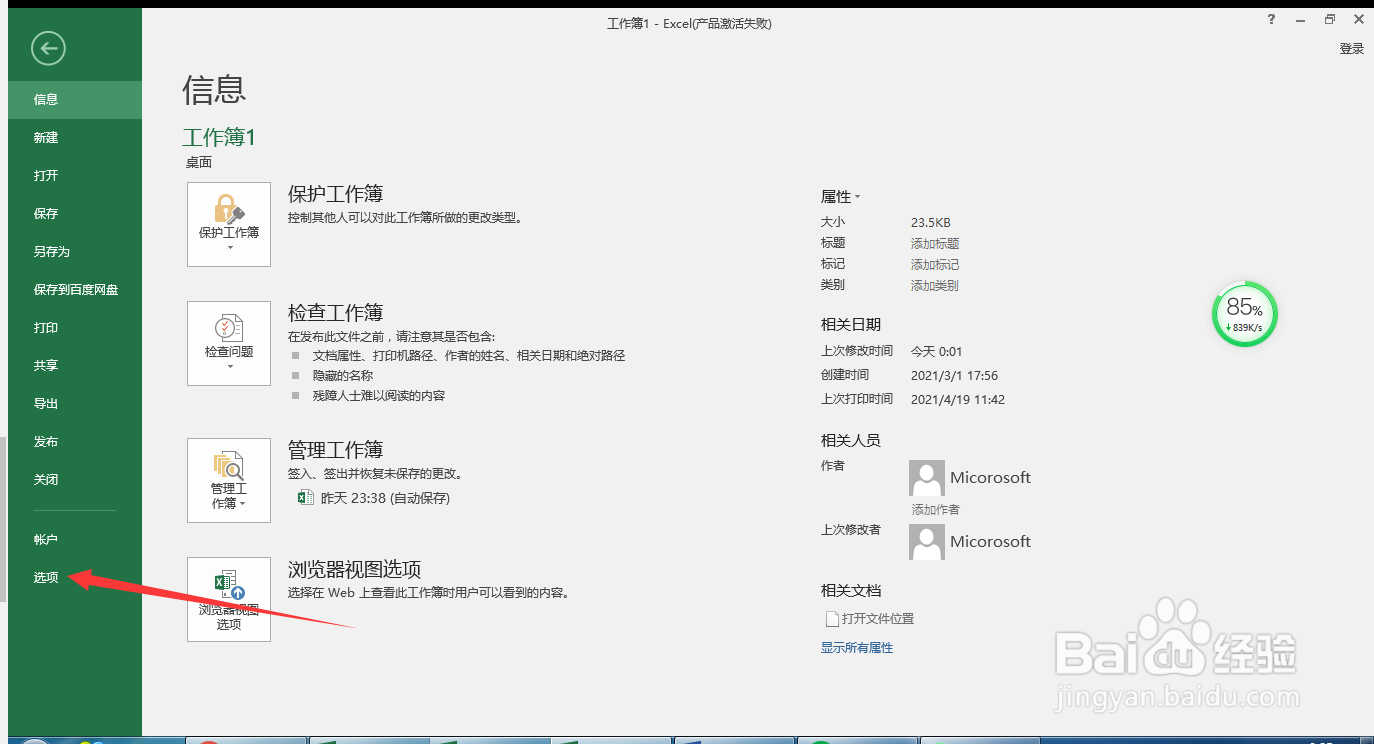Click the 昨天 23:38 autosave Excel file icon
1374x744 pixels.
(x=307, y=497)
